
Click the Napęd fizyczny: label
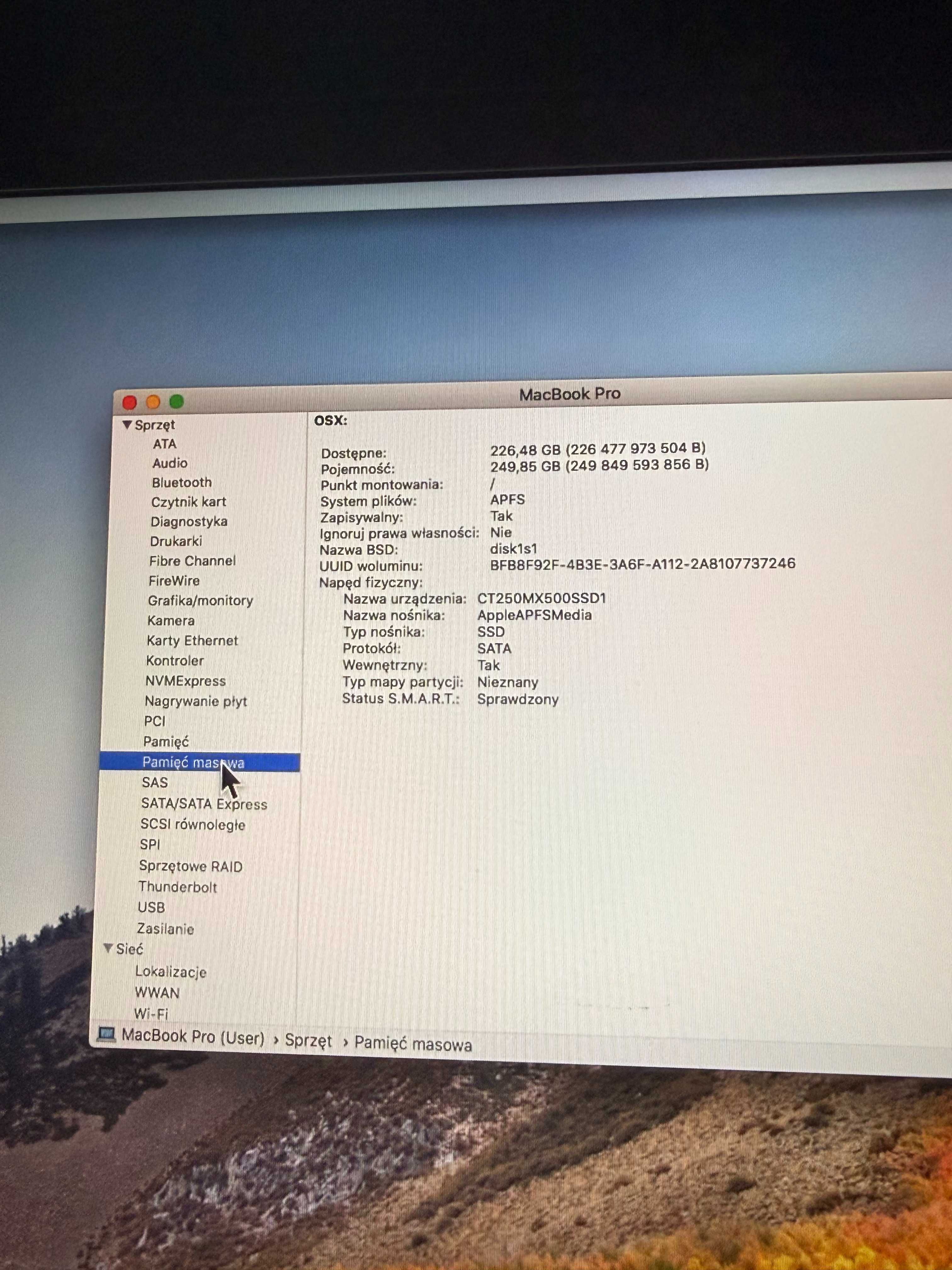click(x=371, y=583)
